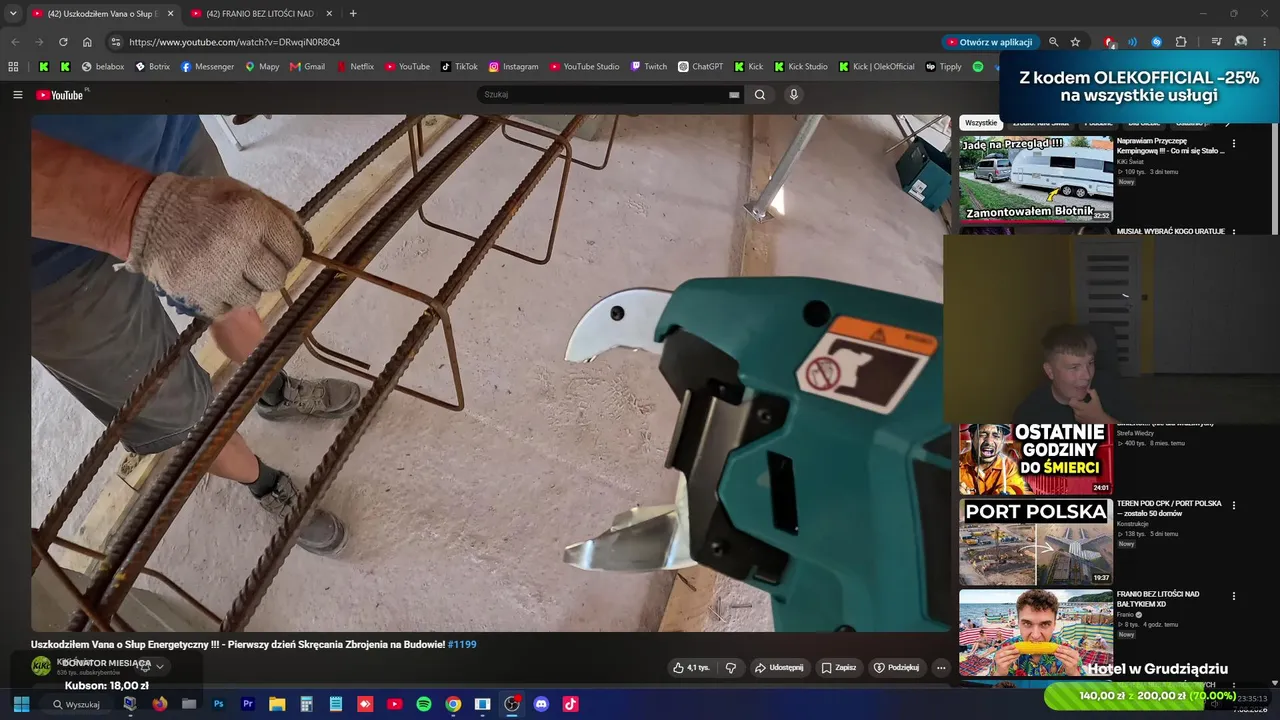
Task: Open the Tipply bookmark
Action: (x=943, y=67)
